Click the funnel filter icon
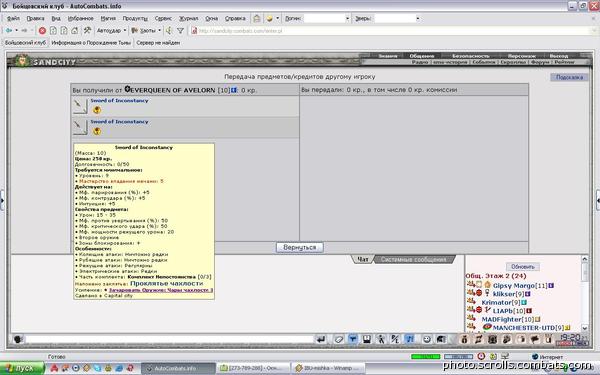Viewport: 600px width, 375px height. click(x=181, y=31)
